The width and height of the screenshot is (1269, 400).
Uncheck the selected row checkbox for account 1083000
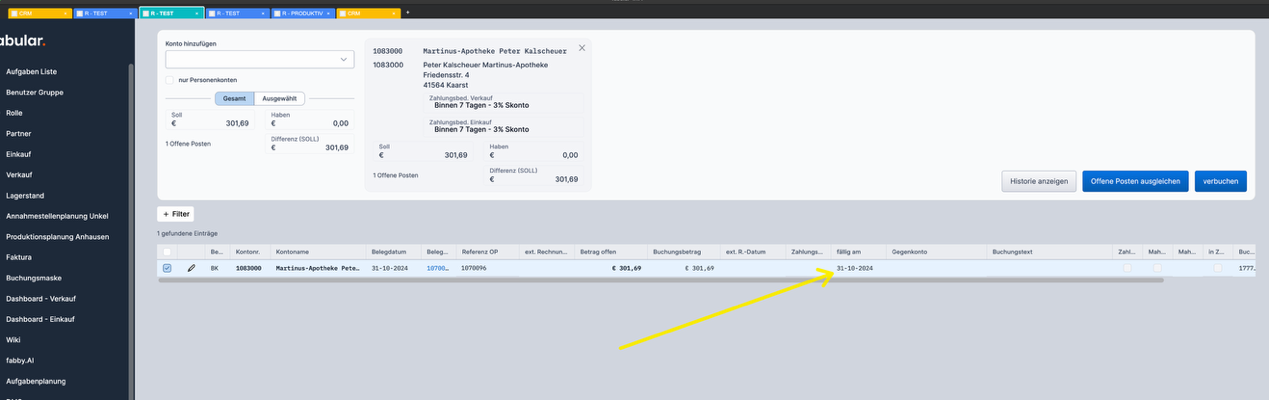click(167, 268)
